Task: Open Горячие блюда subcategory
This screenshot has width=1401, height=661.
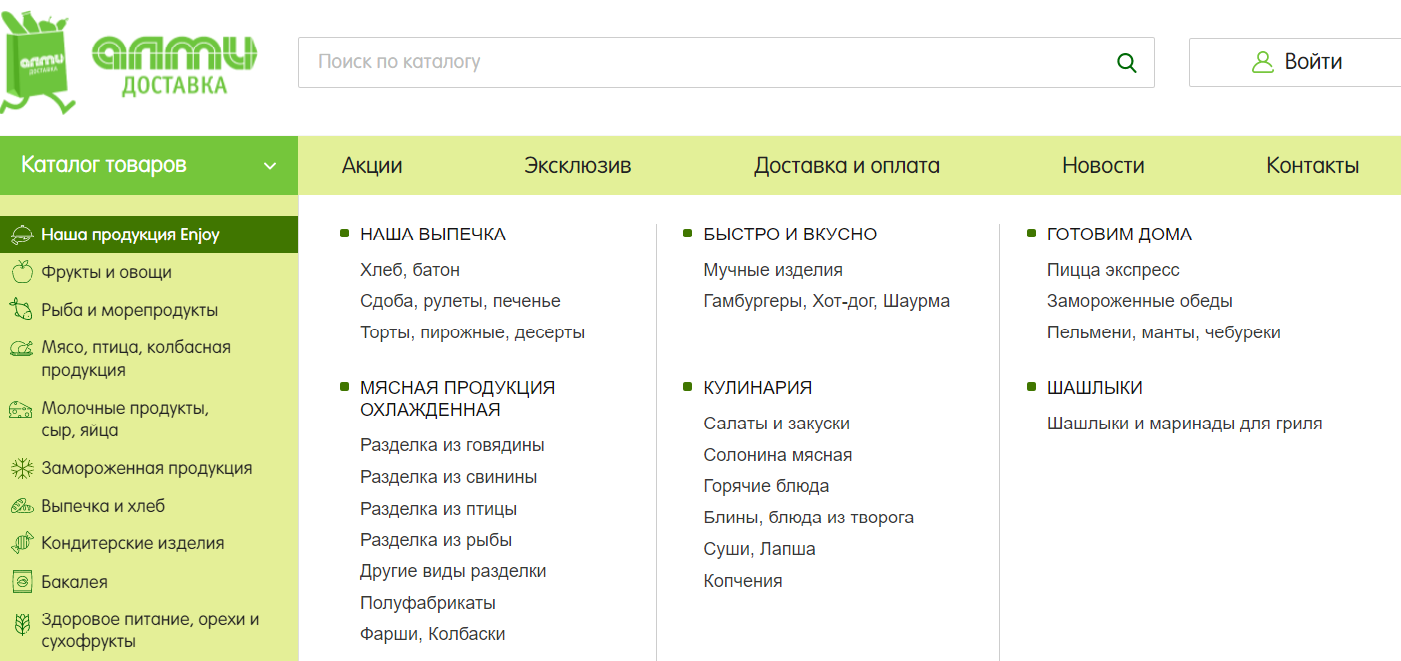Action: coord(767,487)
